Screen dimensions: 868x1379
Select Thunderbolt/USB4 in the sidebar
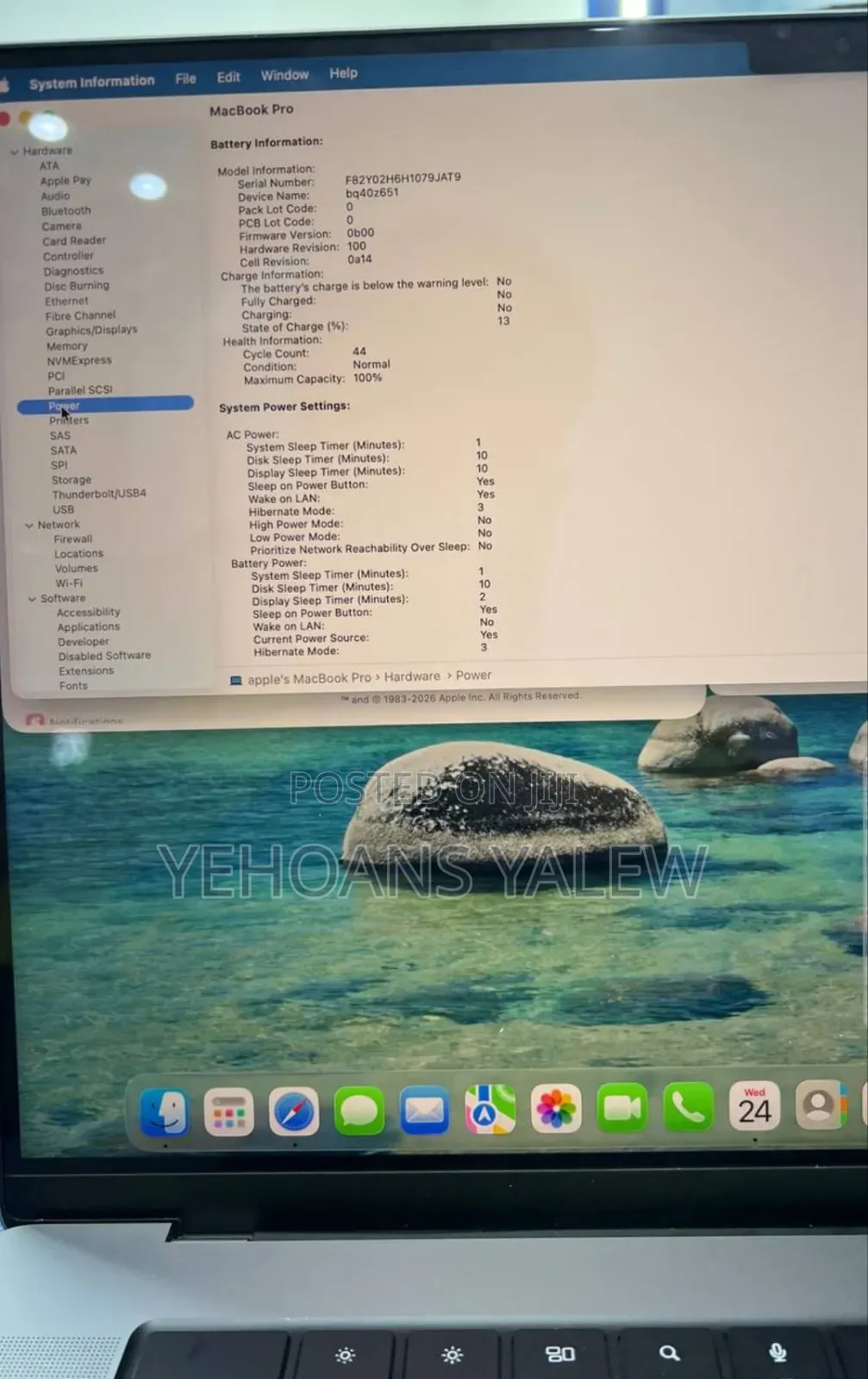(x=99, y=494)
